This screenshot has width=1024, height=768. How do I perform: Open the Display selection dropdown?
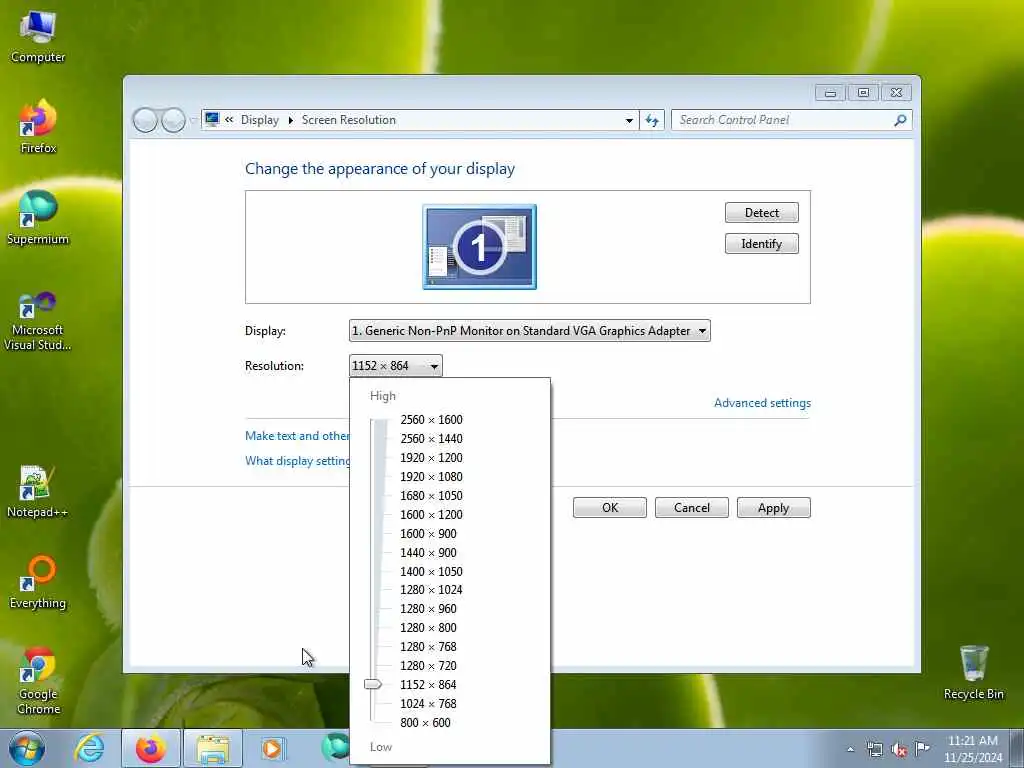click(530, 330)
